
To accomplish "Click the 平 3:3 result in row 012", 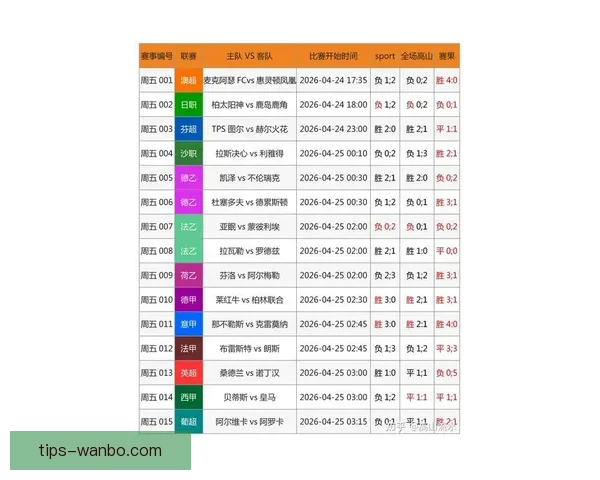I will click(x=447, y=349).
